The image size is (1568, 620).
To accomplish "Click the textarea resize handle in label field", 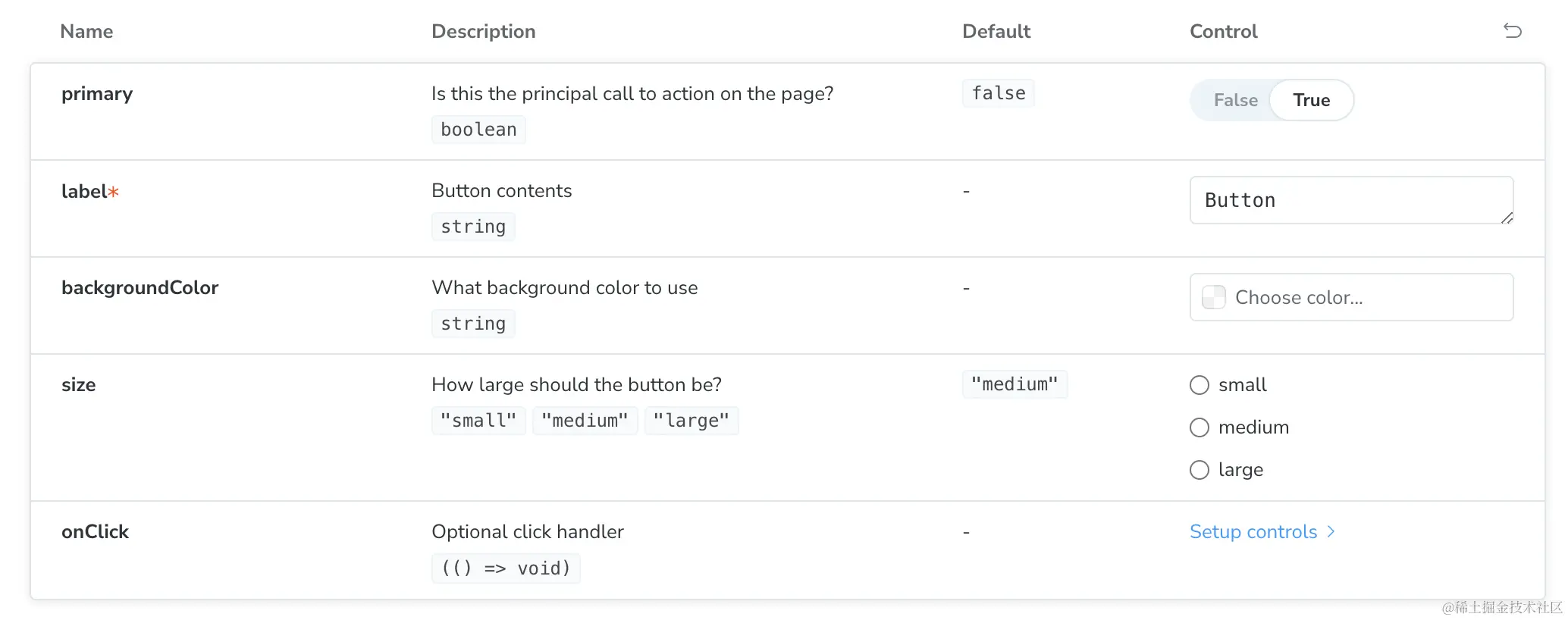I will tap(1507, 218).
